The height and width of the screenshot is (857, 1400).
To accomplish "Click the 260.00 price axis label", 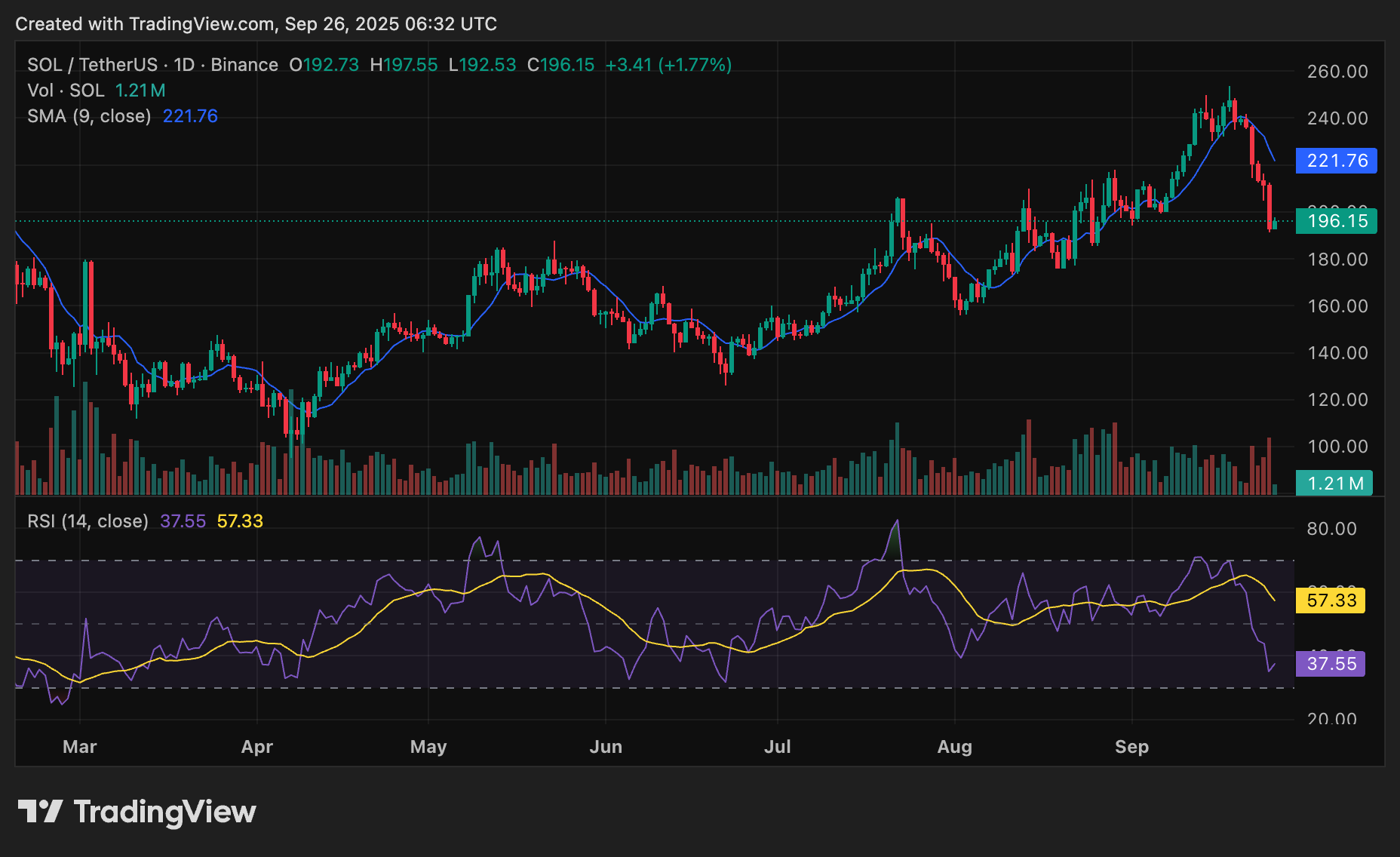I will [1336, 72].
